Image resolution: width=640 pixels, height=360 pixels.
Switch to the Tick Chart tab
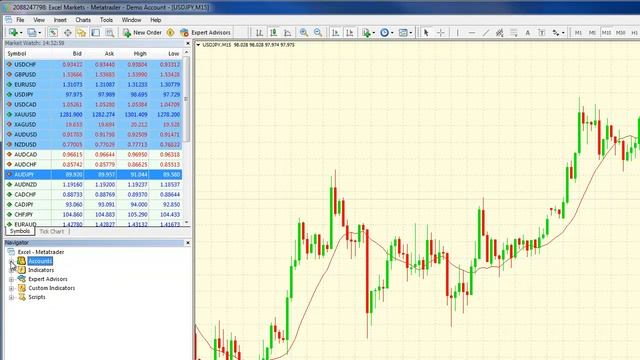coord(51,231)
